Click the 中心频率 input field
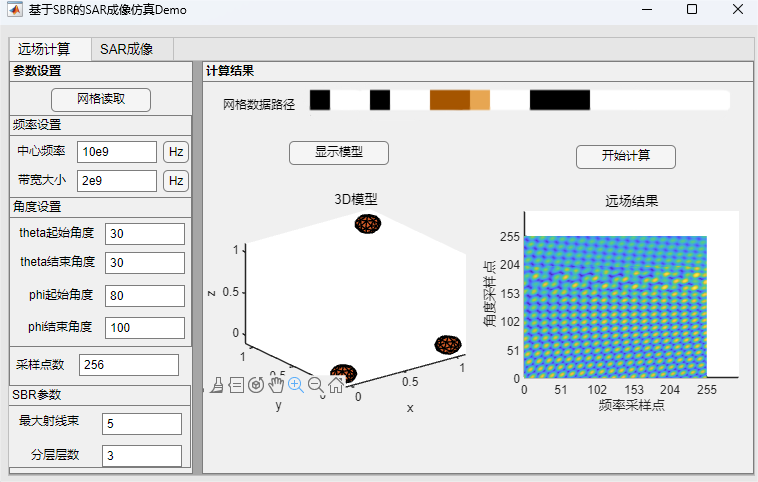 tap(116, 152)
